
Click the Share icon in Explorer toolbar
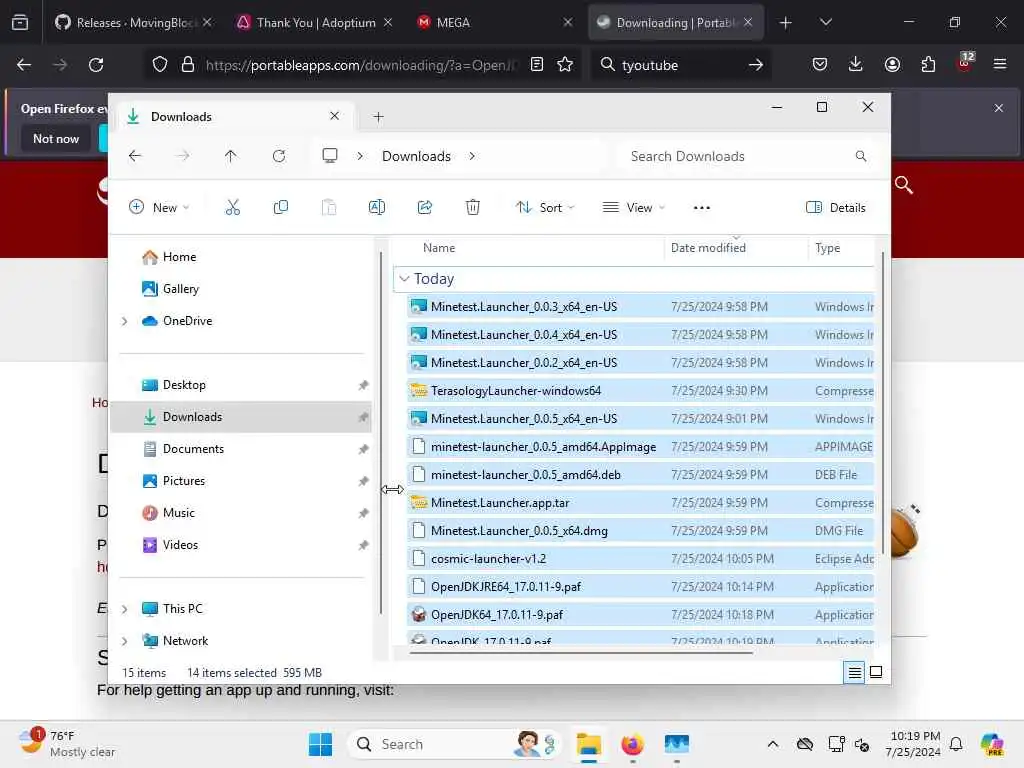(424, 208)
